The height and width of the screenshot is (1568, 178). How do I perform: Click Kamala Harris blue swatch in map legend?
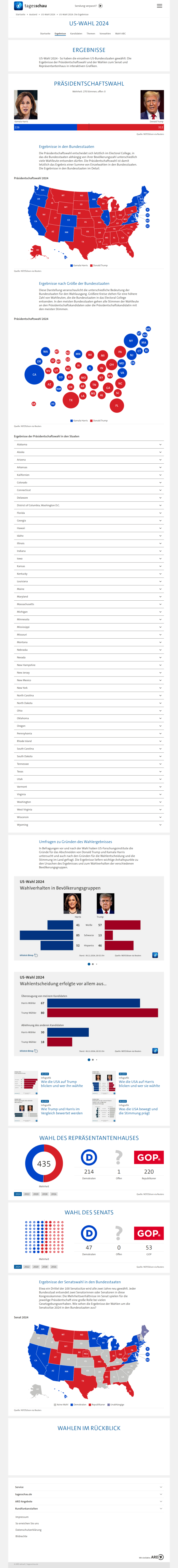coord(72,265)
